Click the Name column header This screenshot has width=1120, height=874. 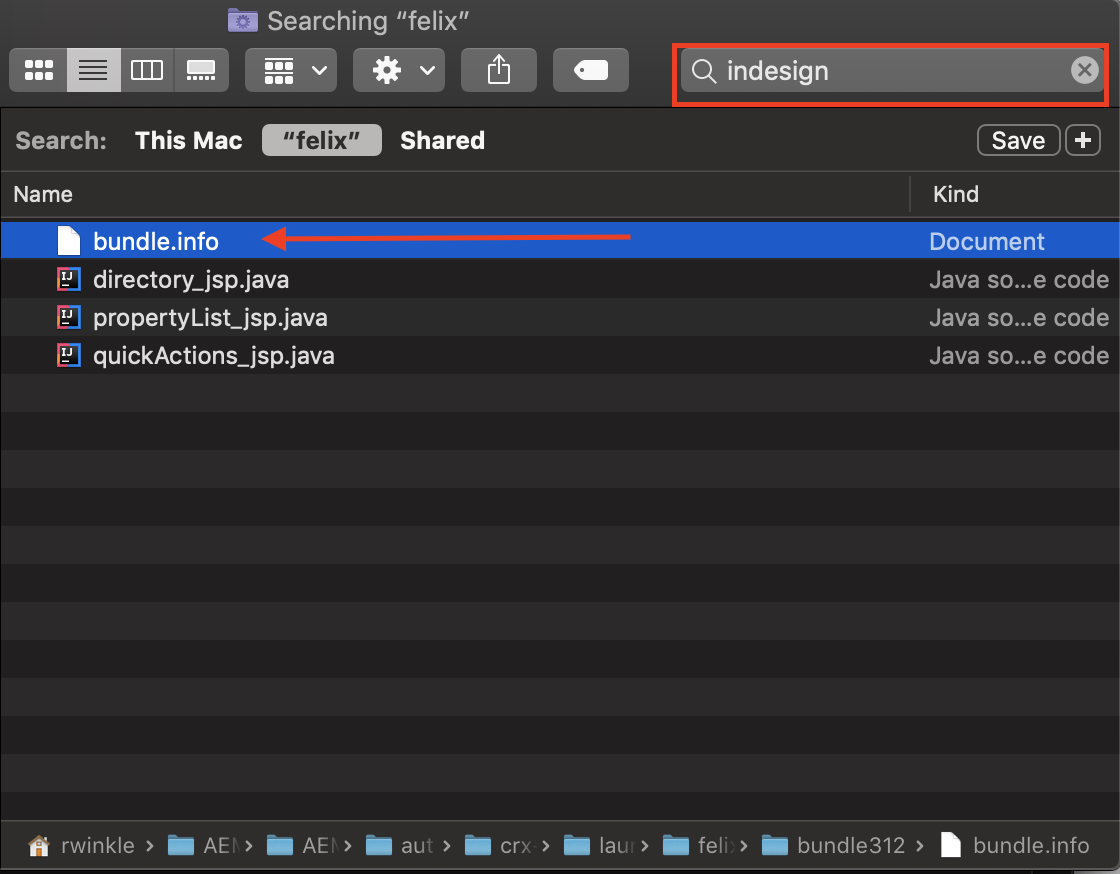(43, 194)
